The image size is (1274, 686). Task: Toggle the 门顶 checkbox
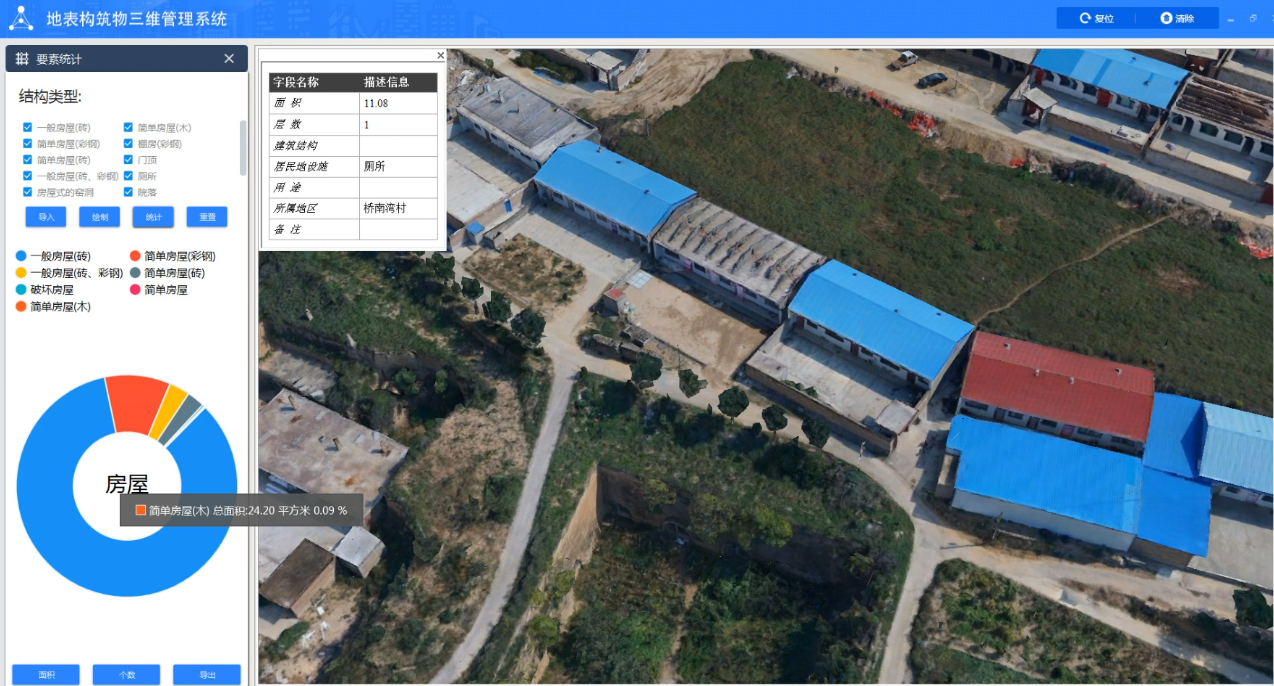[x=128, y=160]
